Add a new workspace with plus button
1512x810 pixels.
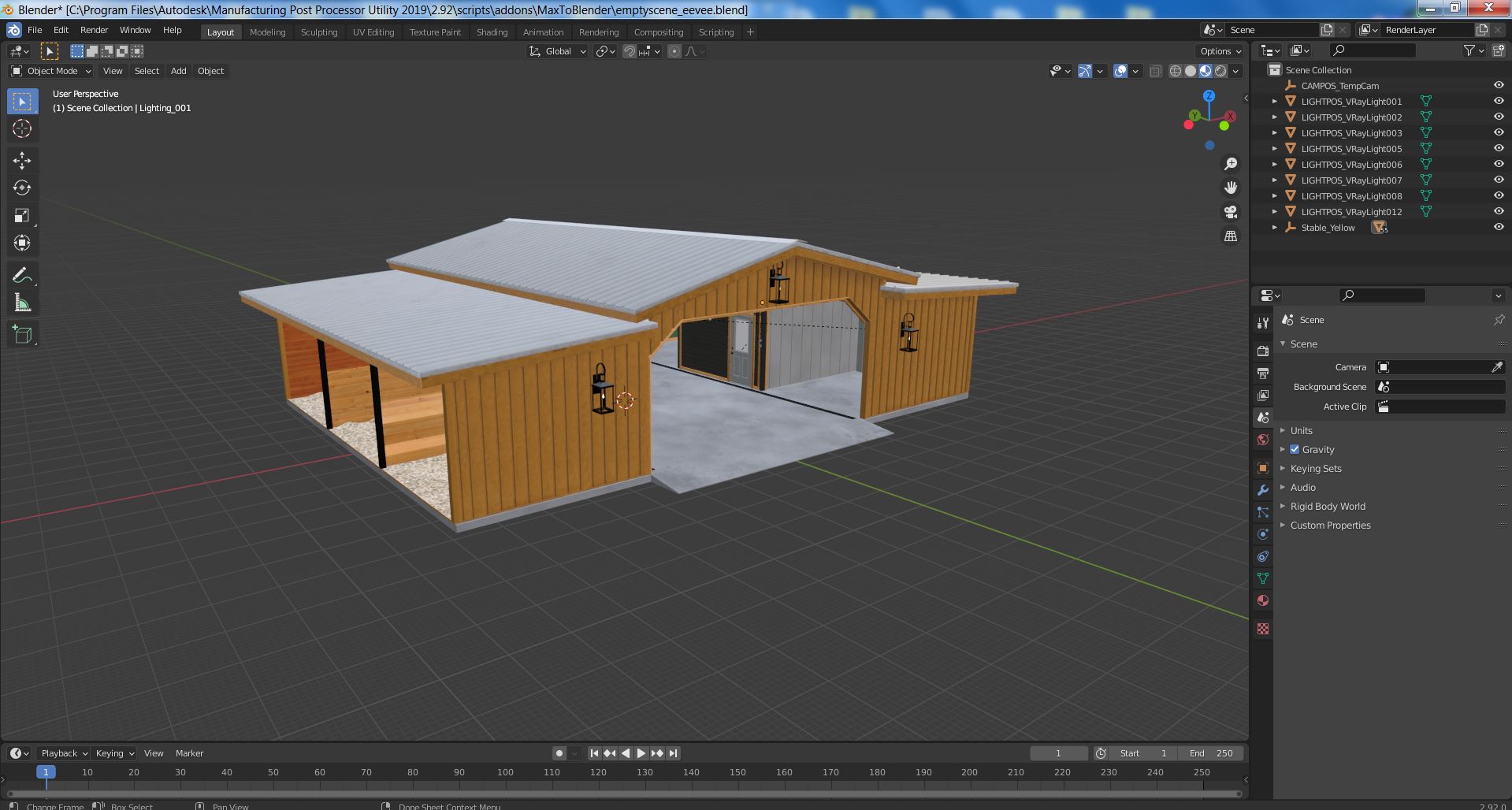pyautogui.click(x=750, y=32)
